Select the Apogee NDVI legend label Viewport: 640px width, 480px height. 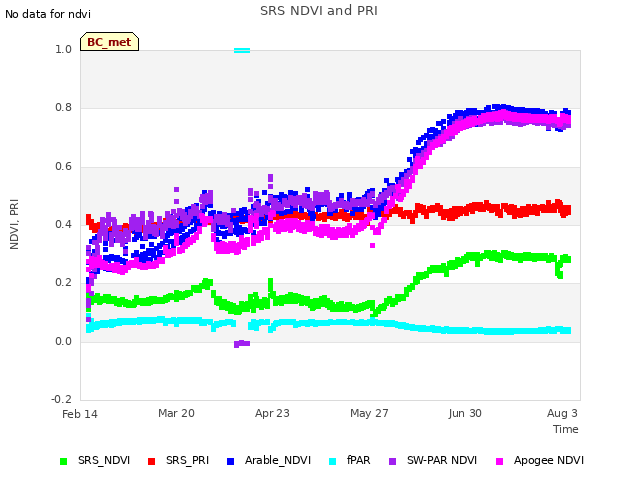549,460
